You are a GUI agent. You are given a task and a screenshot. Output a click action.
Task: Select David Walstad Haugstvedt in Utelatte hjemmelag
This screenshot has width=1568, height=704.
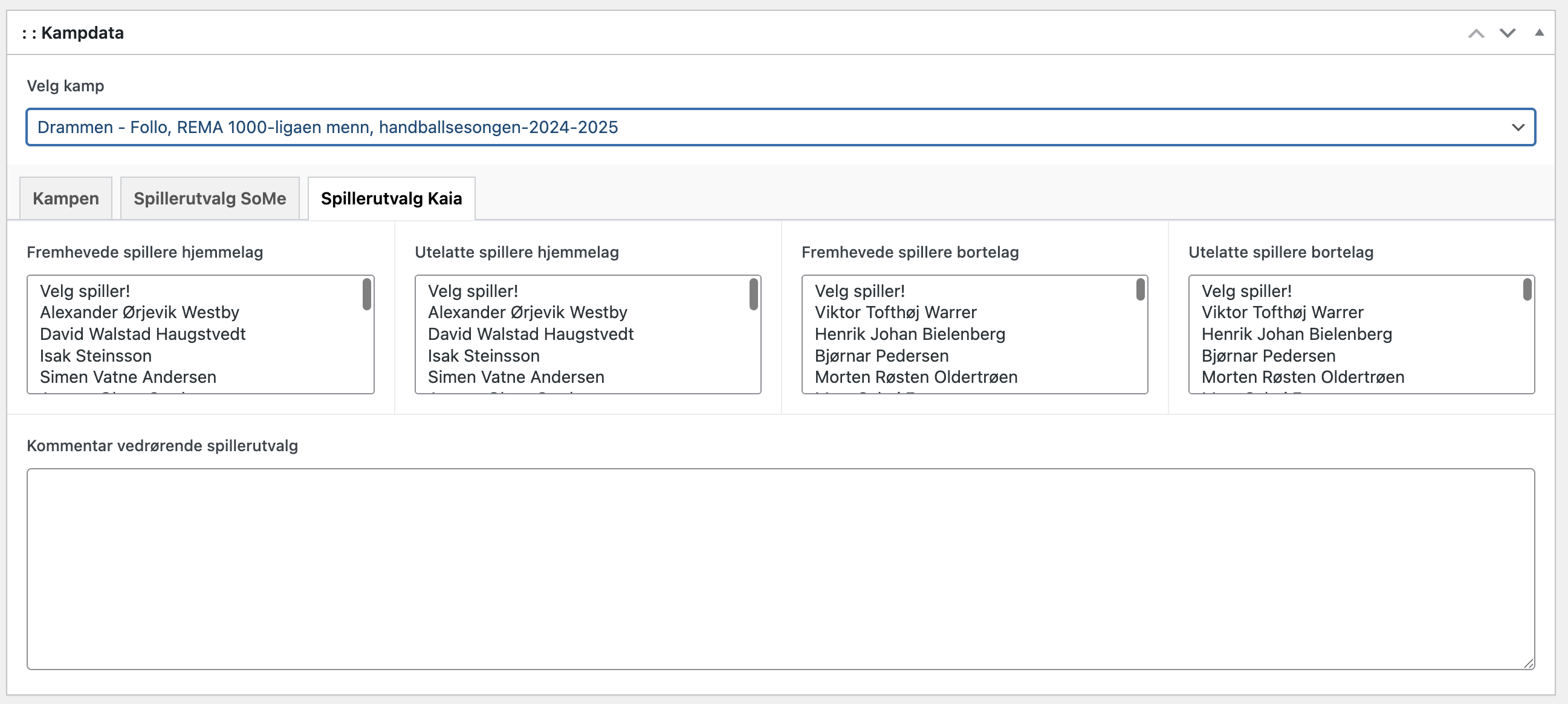point(530,334)
